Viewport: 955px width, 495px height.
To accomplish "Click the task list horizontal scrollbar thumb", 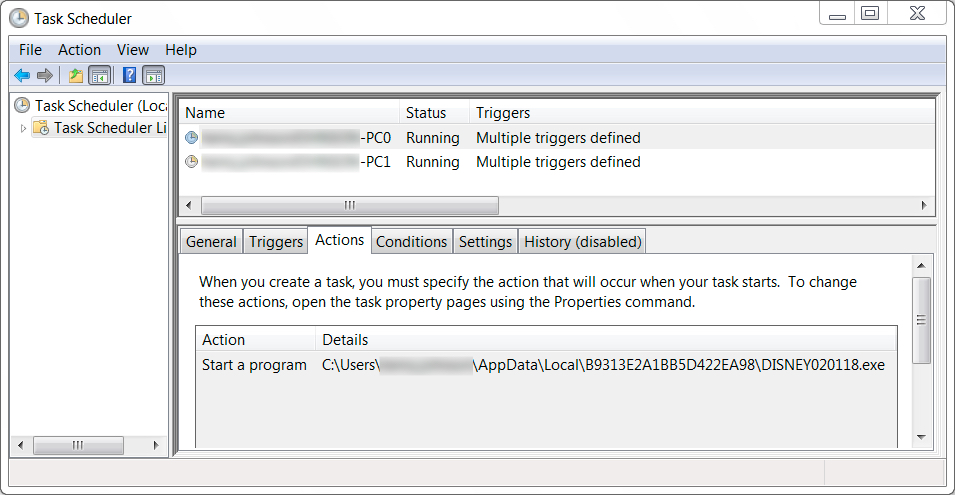I will [x=350, y=205].
